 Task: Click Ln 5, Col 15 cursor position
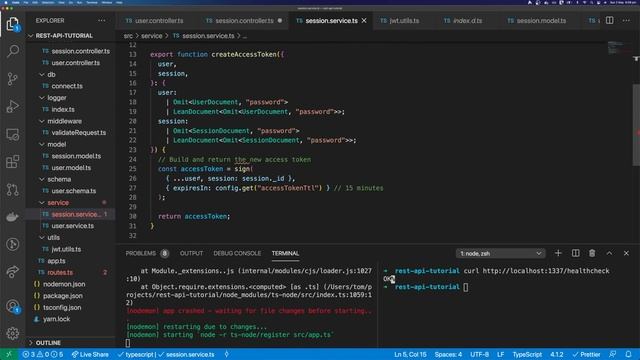point(410,354)
